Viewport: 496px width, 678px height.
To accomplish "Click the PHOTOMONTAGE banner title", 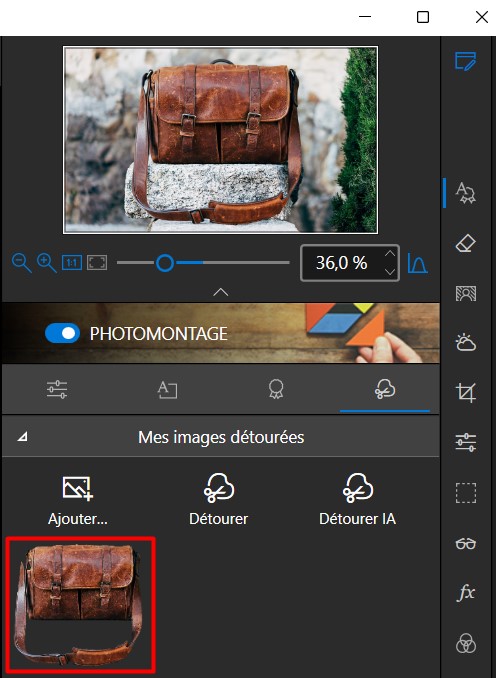I will coord(159,333).
